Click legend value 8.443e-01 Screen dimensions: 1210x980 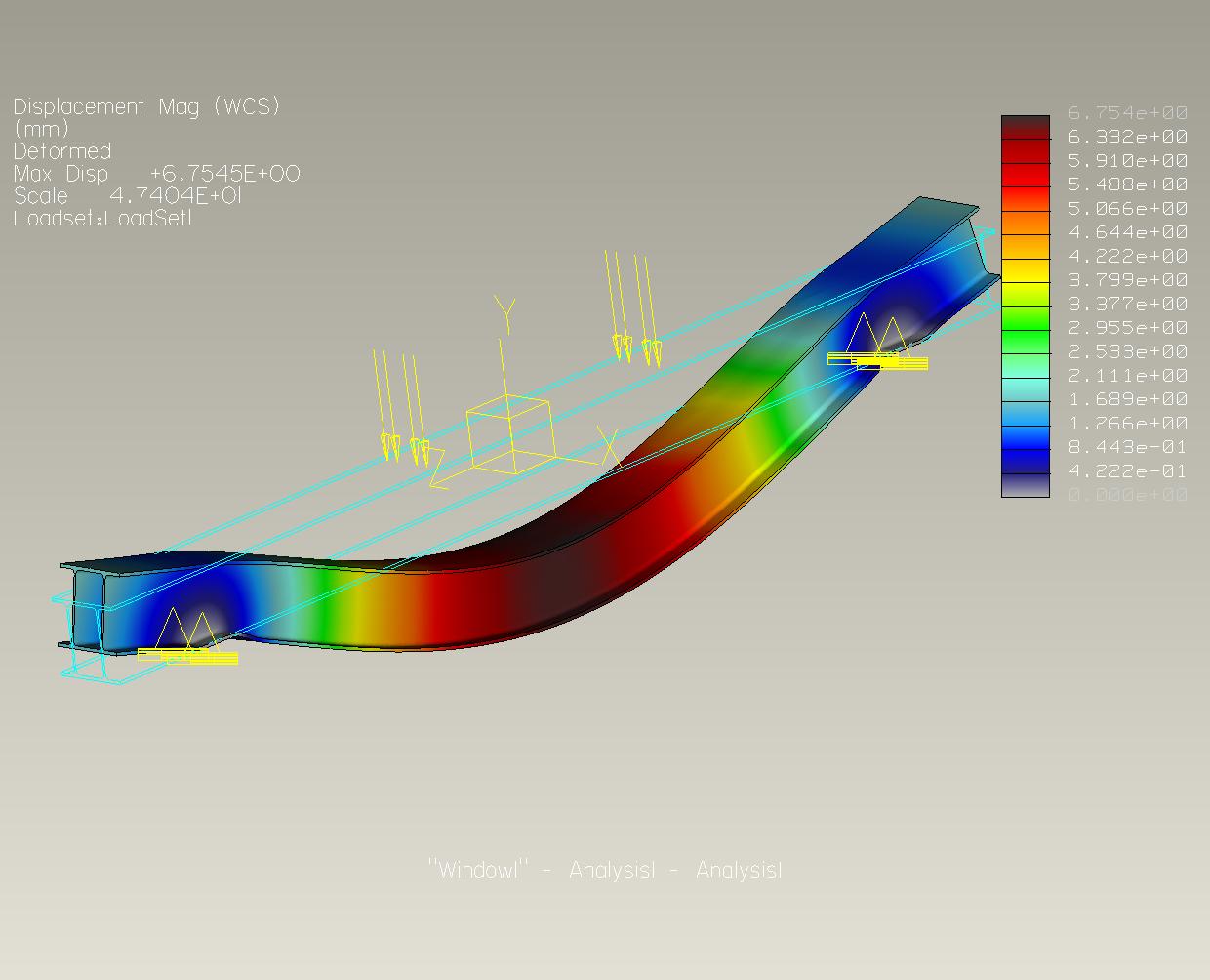pyautogui.click(x=1128, y=447)
